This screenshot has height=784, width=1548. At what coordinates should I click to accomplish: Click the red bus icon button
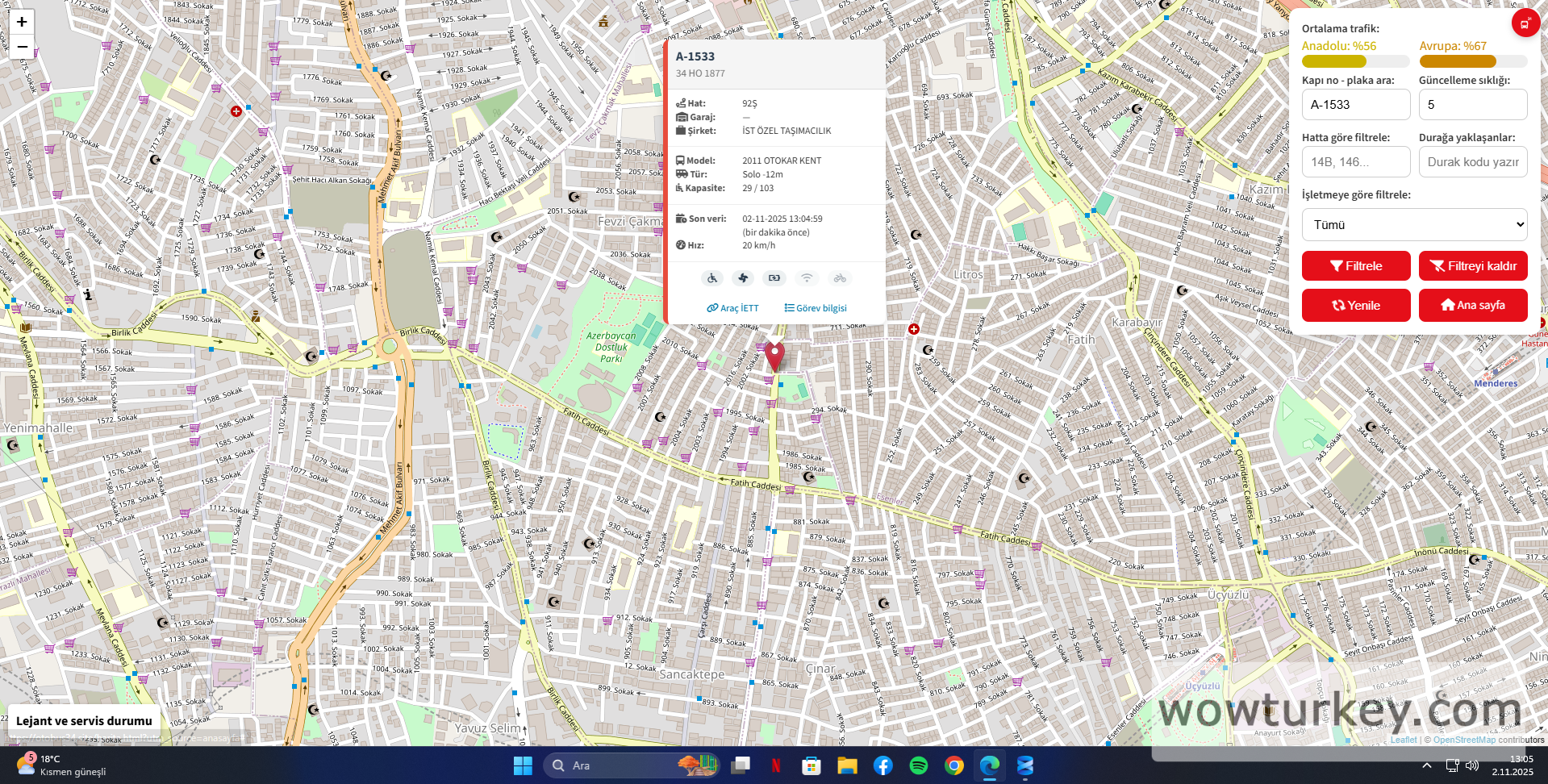point(1525,23)
